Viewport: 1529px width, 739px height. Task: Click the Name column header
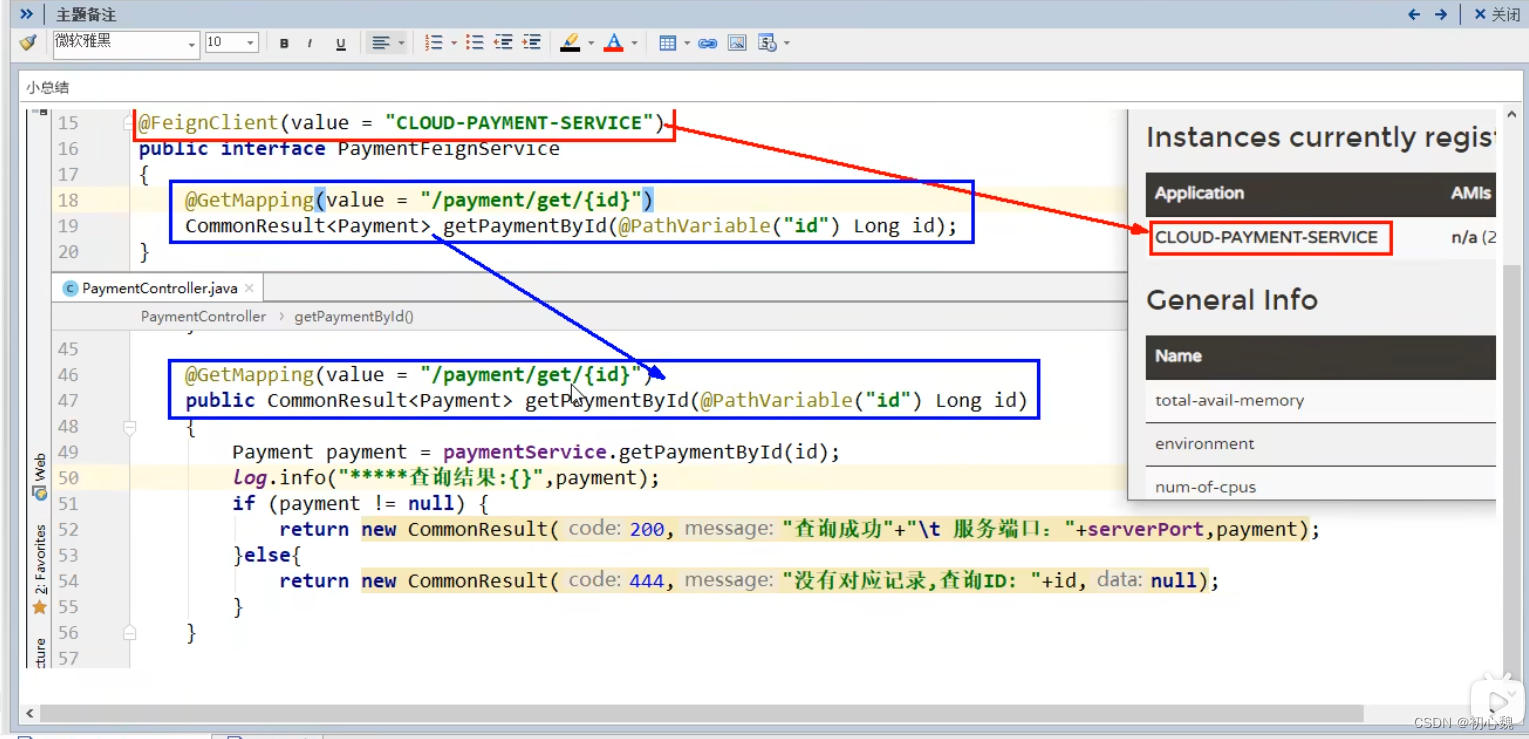[1178, 356]
